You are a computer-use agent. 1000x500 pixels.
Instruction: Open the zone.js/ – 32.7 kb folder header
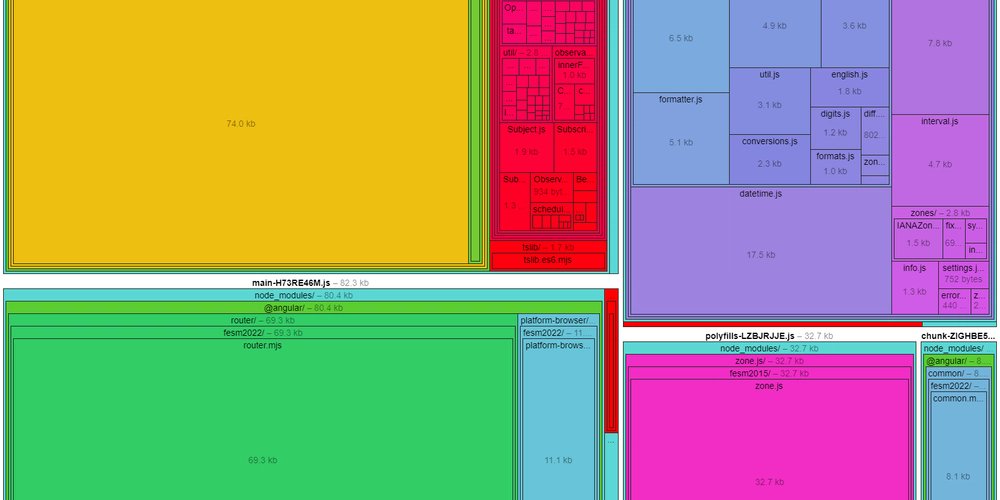pos(769,361)
